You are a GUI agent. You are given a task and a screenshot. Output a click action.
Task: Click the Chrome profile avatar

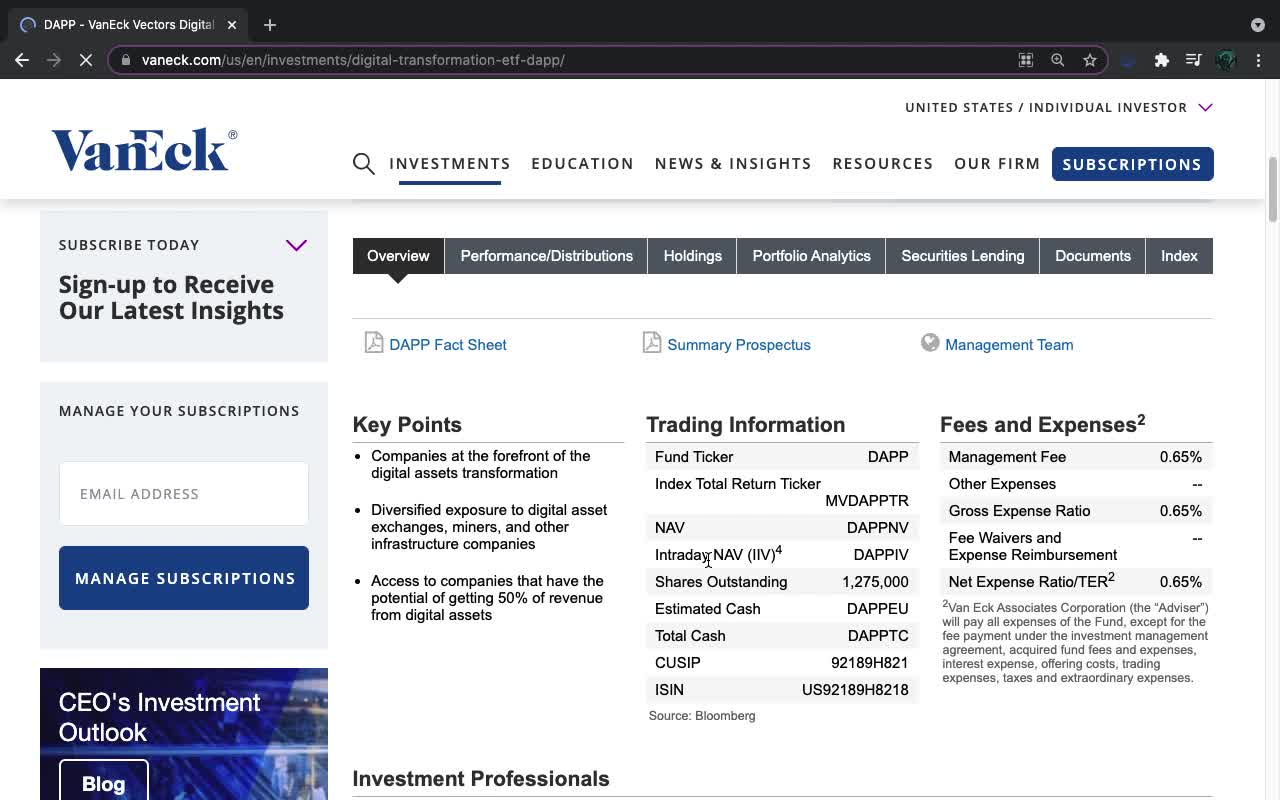point(1226,60)
